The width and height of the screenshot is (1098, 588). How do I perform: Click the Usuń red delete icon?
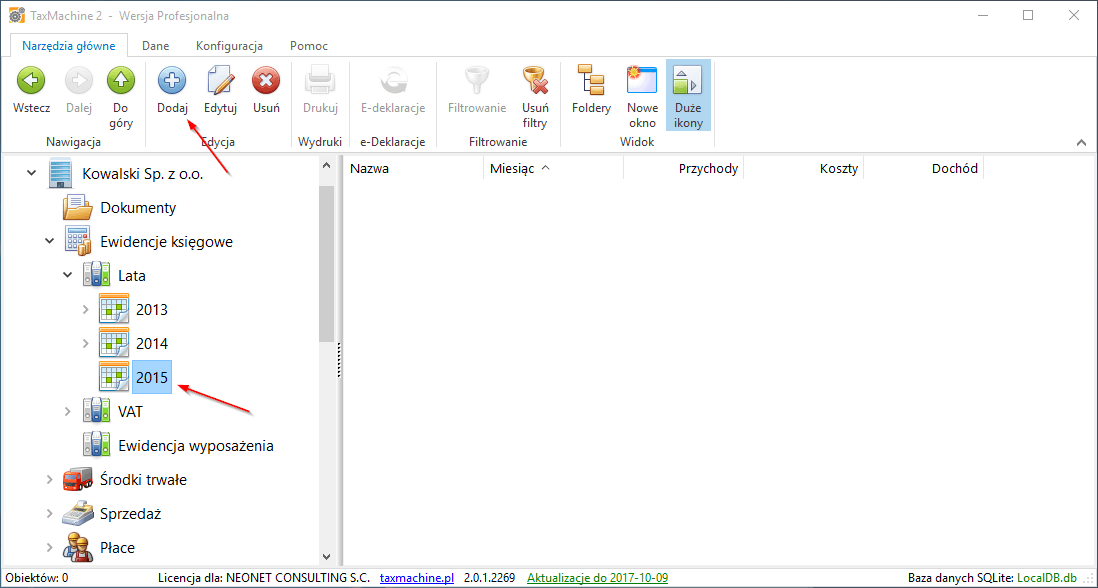point(266,81)
